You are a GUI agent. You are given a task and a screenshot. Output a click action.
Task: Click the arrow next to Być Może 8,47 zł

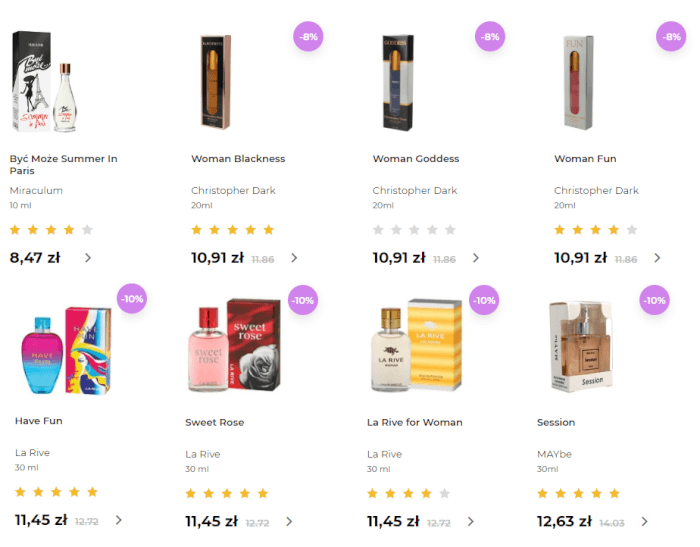pos(88,258)
